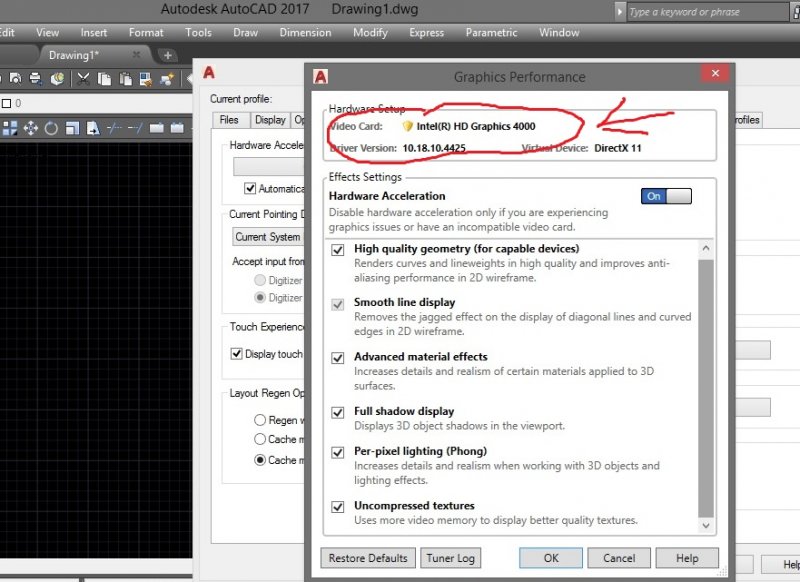Click effects list scroll up arrow

pos(706,248)
